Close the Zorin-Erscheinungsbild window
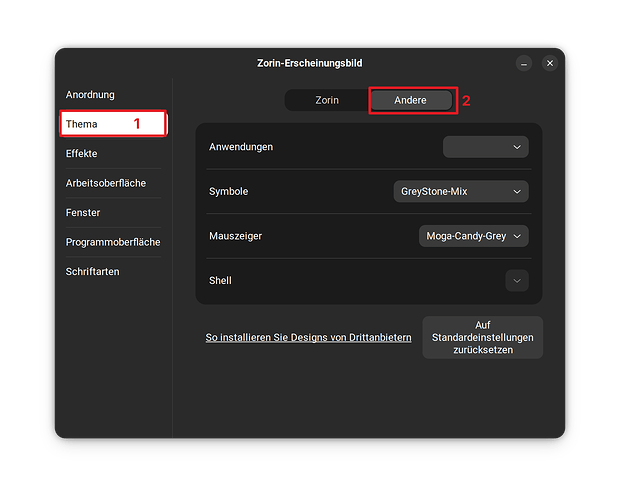The width and height of the screenshot is (620, 500). tap(550, 63)
